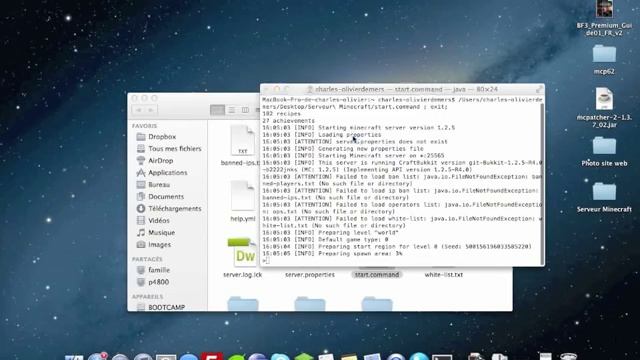Screen dimensions: 640x360
Task: Select the help.yml file icon
Action: (242, 196)
